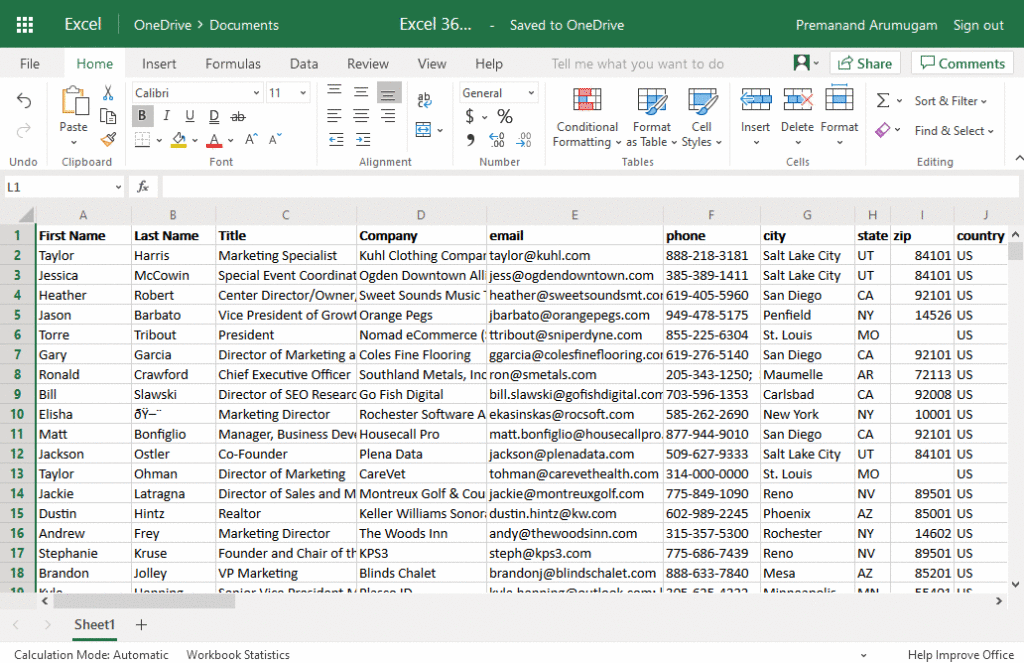The width and height of the screenshot is (1024, 663).
Task: Toggle Italic formatting
Action: click(167, 116)
